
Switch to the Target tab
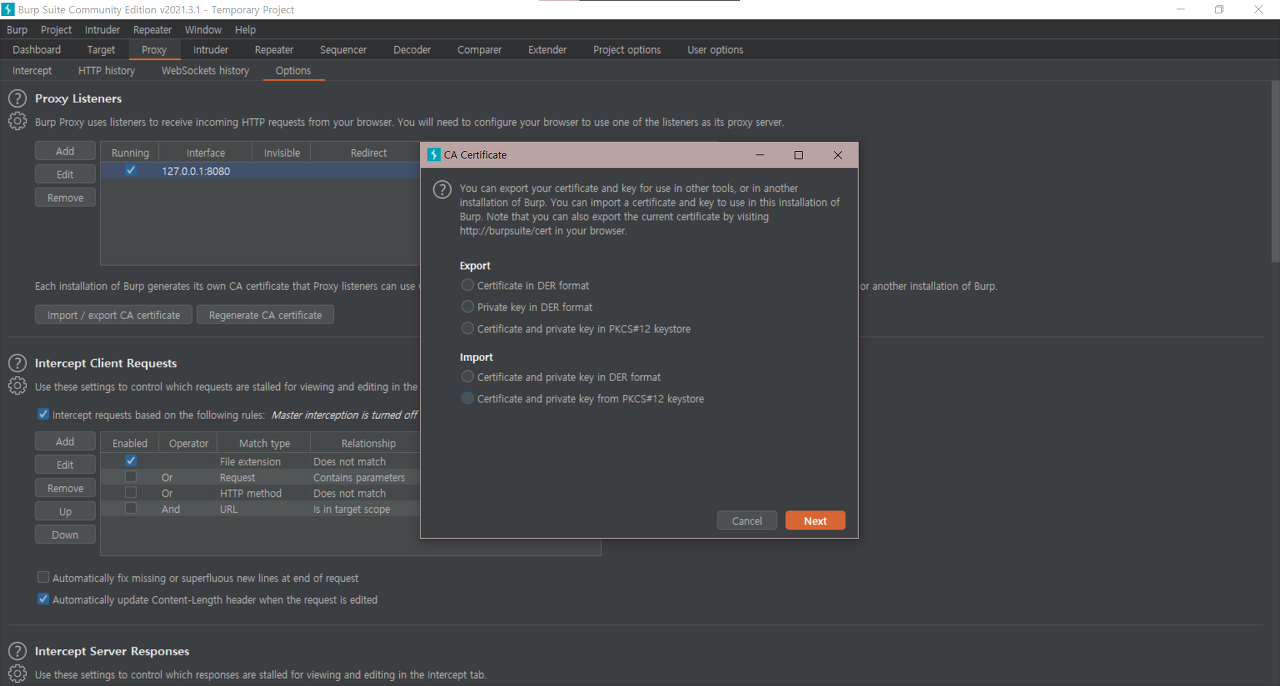pos(101,50)
